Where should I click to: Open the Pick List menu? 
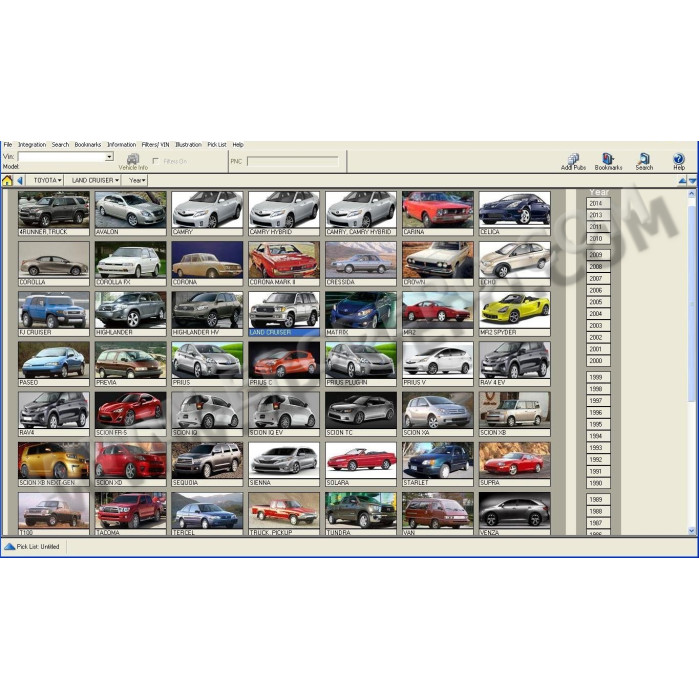tap(217, 145)
